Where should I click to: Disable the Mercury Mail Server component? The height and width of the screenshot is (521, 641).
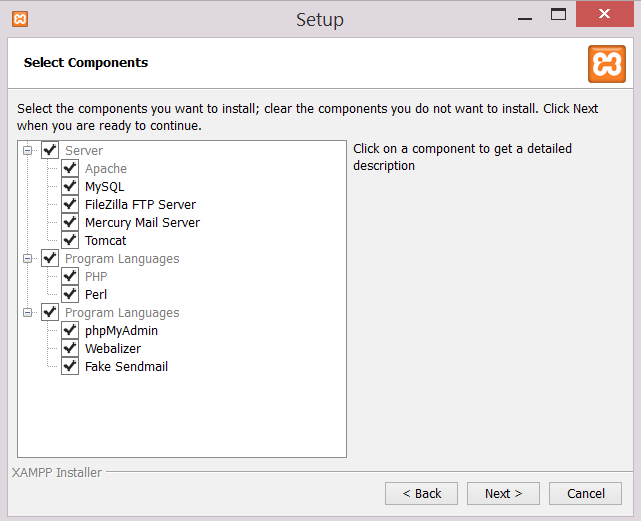click(70, 223)
